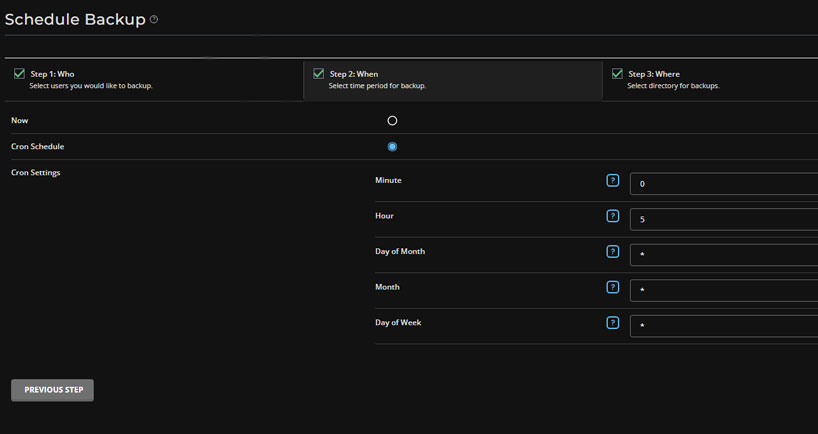Image resolution: width=818 pixels, height=434 pixels.
Task: Click the Day of Week help icon
Action: click(x=612, y=322)
